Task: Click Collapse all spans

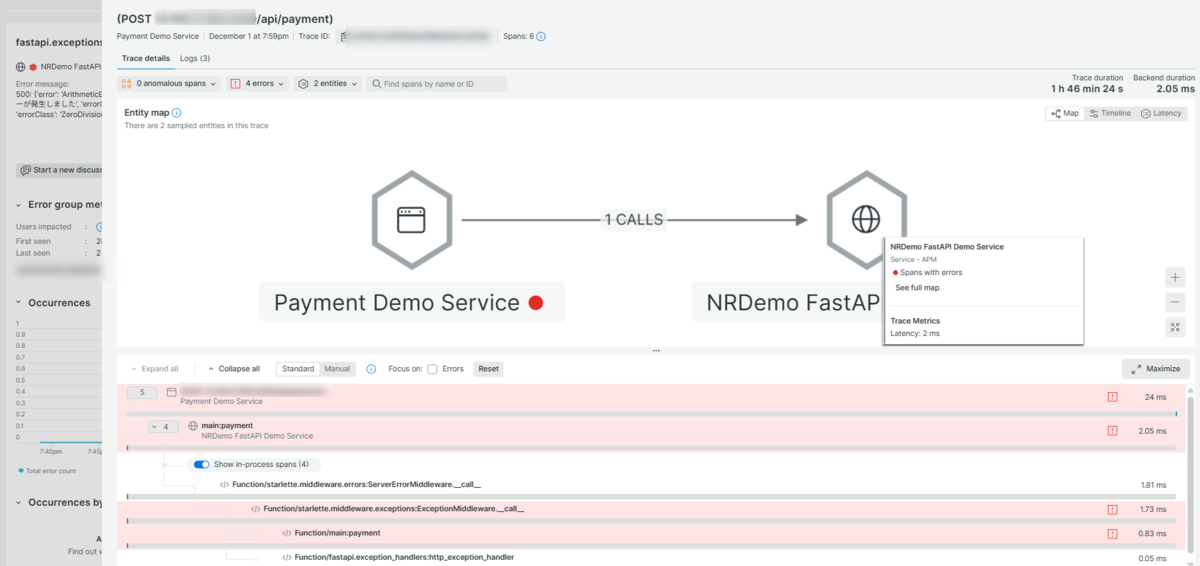Action: coord(233,369)
